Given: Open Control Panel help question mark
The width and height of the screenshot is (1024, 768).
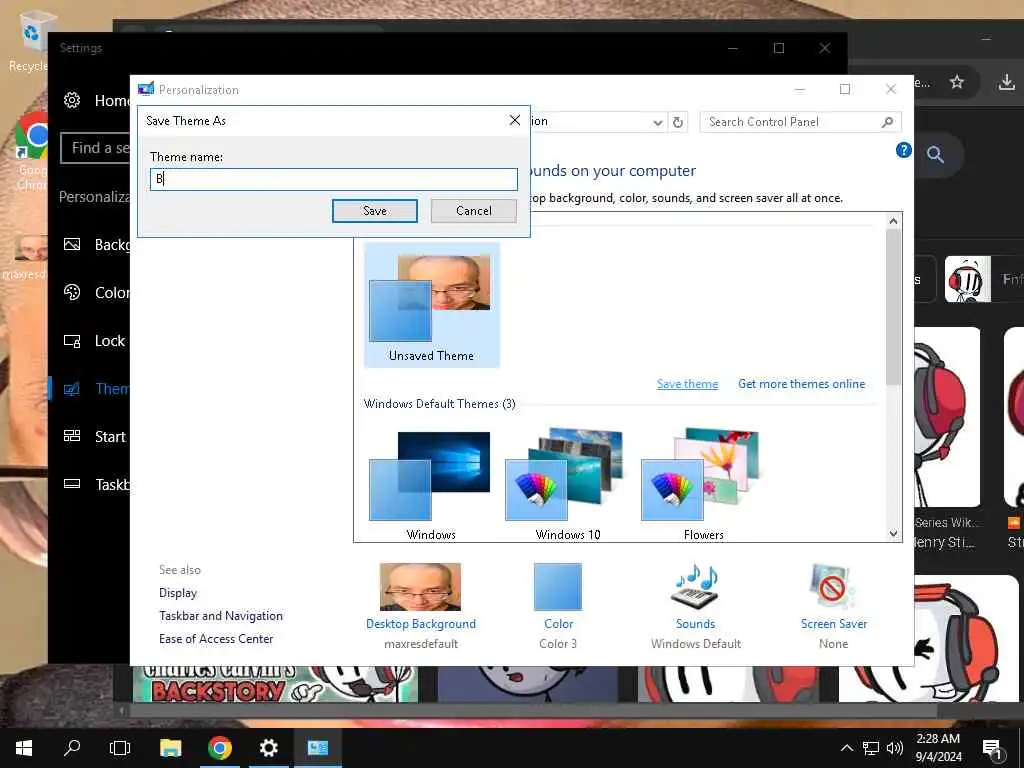Looking at the screenshot, I should (903, 150).
